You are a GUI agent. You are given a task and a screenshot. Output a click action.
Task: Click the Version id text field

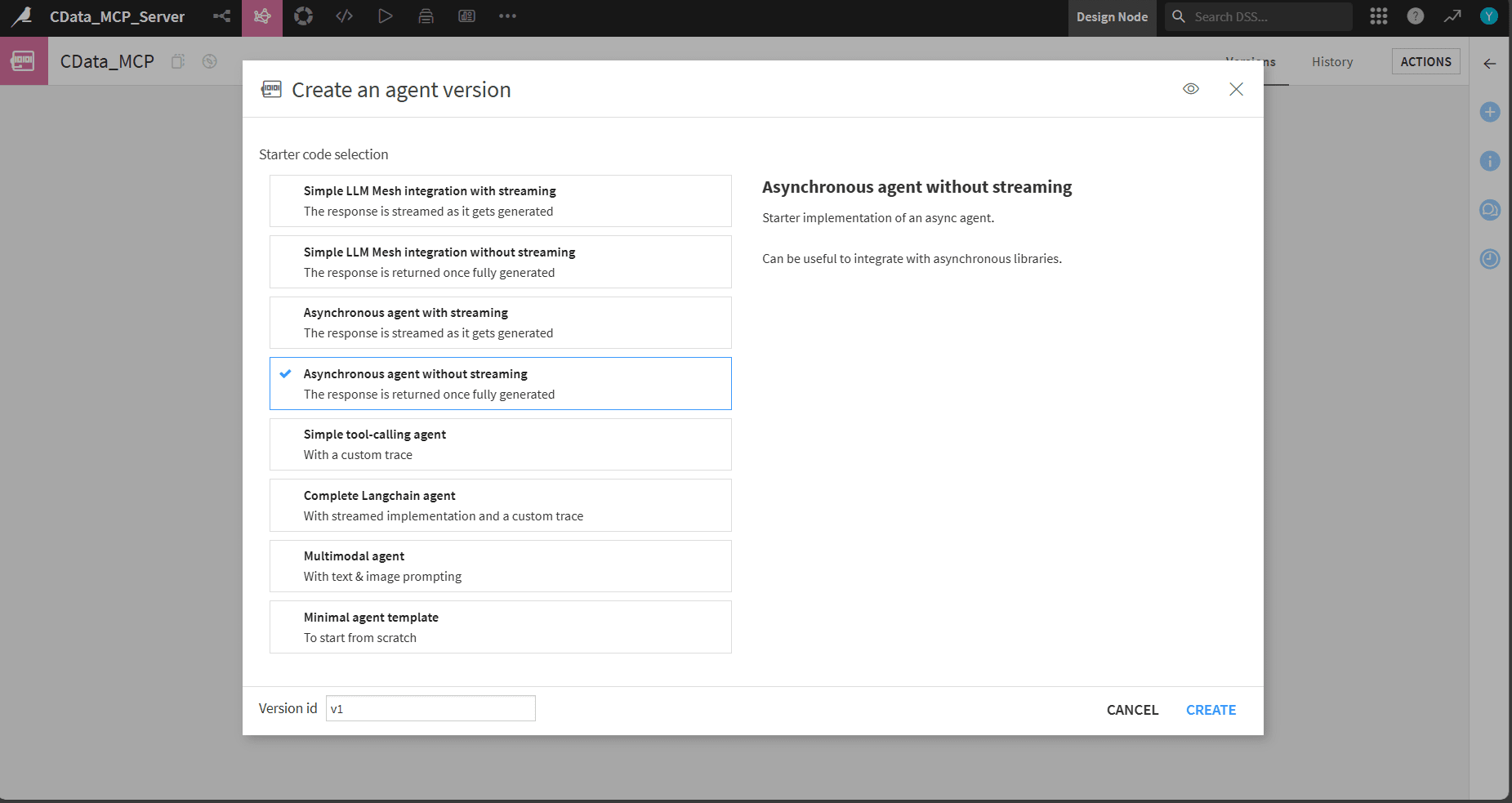tap(430, 708)
